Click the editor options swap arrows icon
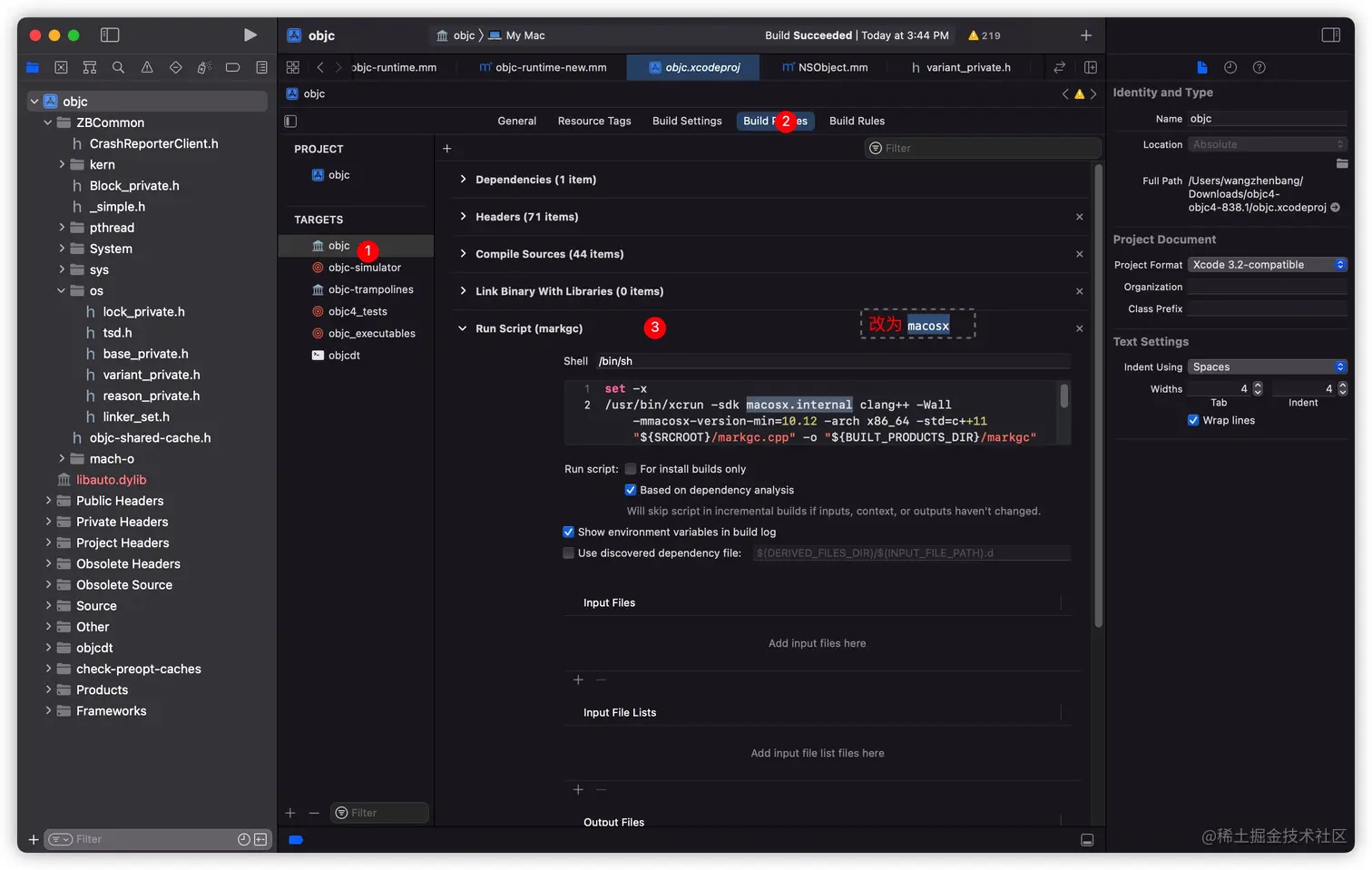1372x870 pixels. click(x=1059, y=67)
